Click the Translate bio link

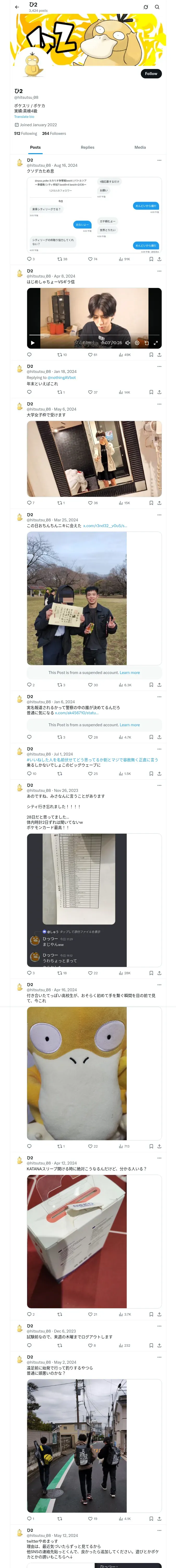(24, 116)
